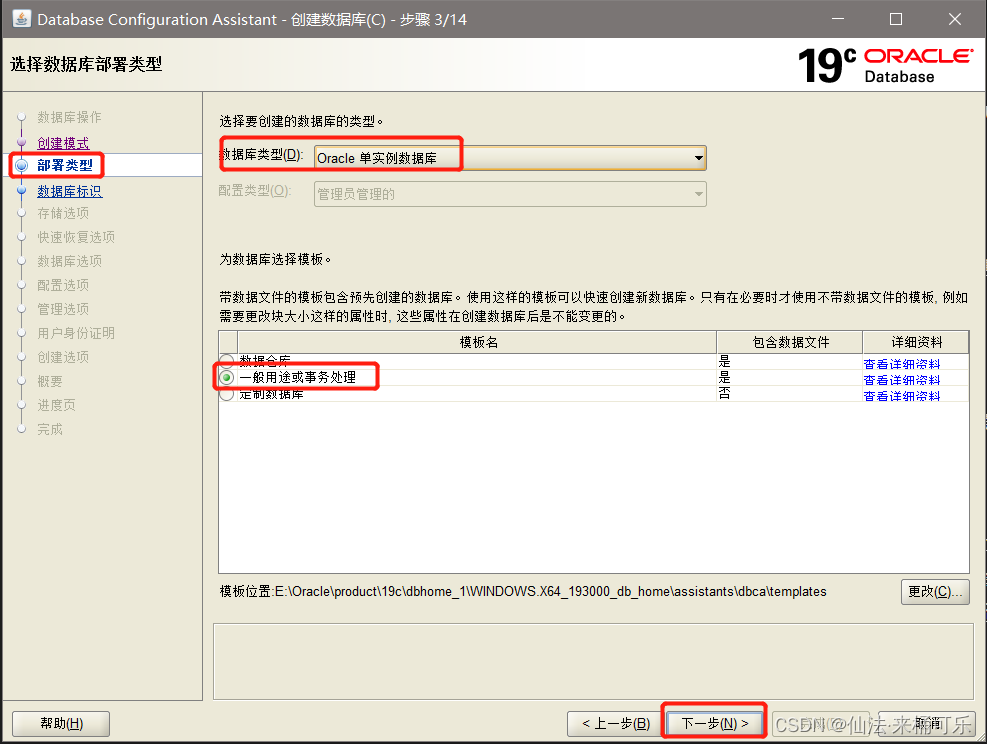
Task: Go to the 创建模式 step
Action: [x=63, y=143]
